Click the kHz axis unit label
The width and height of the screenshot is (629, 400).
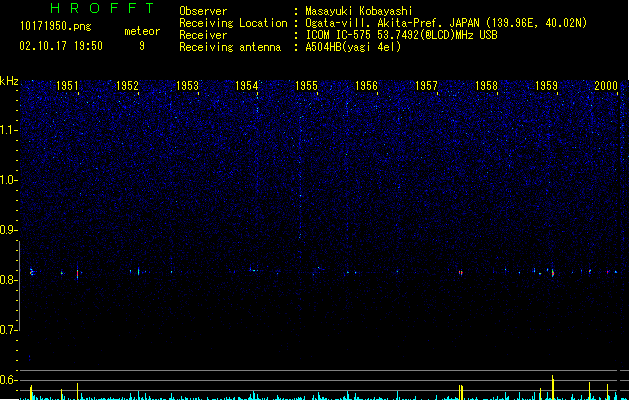click(x=9, y=81)
